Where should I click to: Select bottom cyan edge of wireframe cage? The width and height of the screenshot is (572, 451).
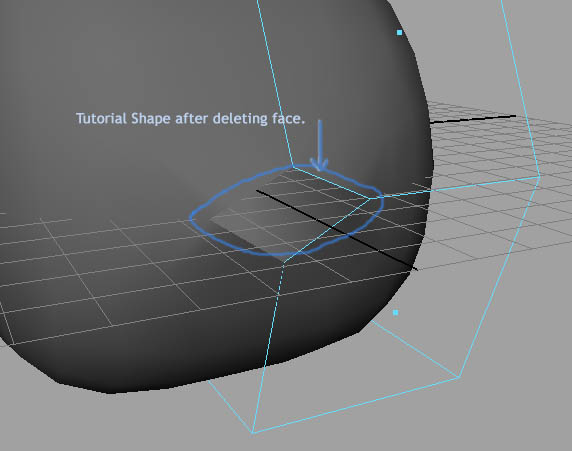pos(356,405)
